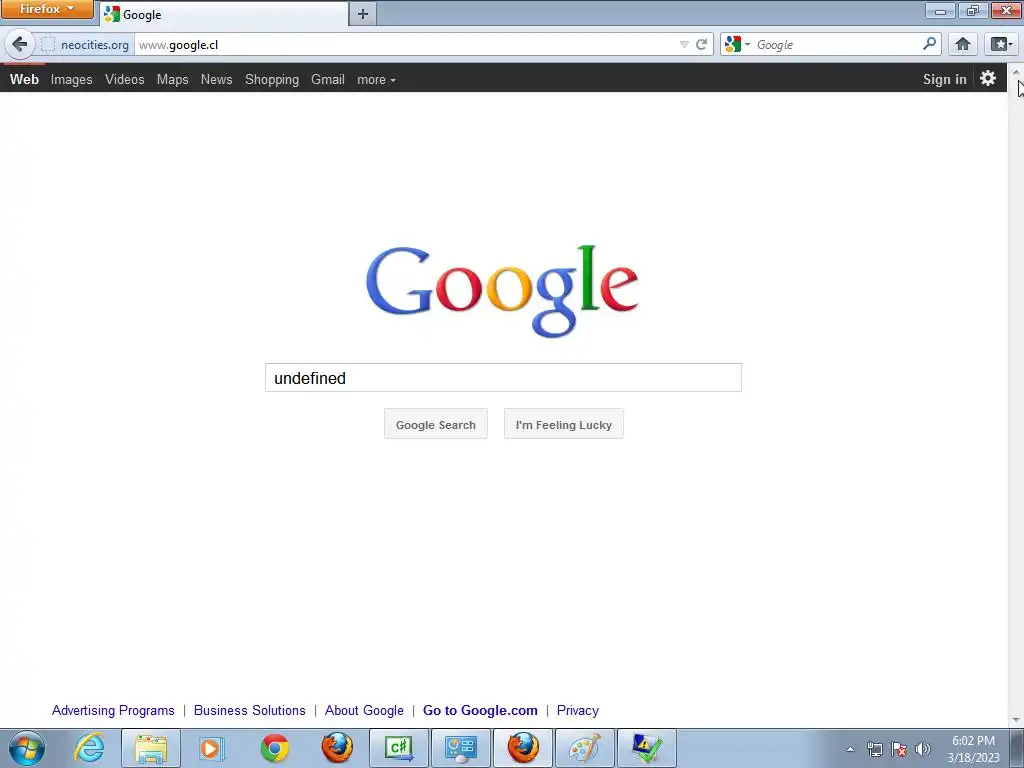Click I'm Feeling Lucky button
The image size is (1024, 768).
coord(564,424)
